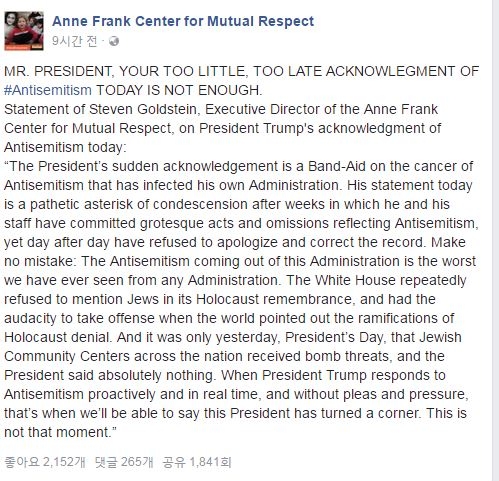Open the post via the 9시간 전 timestamp

click(75, 41)
